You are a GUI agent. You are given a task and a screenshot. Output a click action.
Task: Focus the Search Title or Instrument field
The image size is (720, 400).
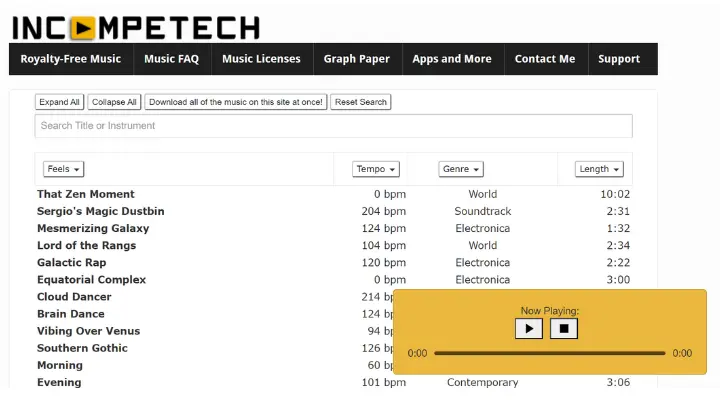[x=333, y=126]
